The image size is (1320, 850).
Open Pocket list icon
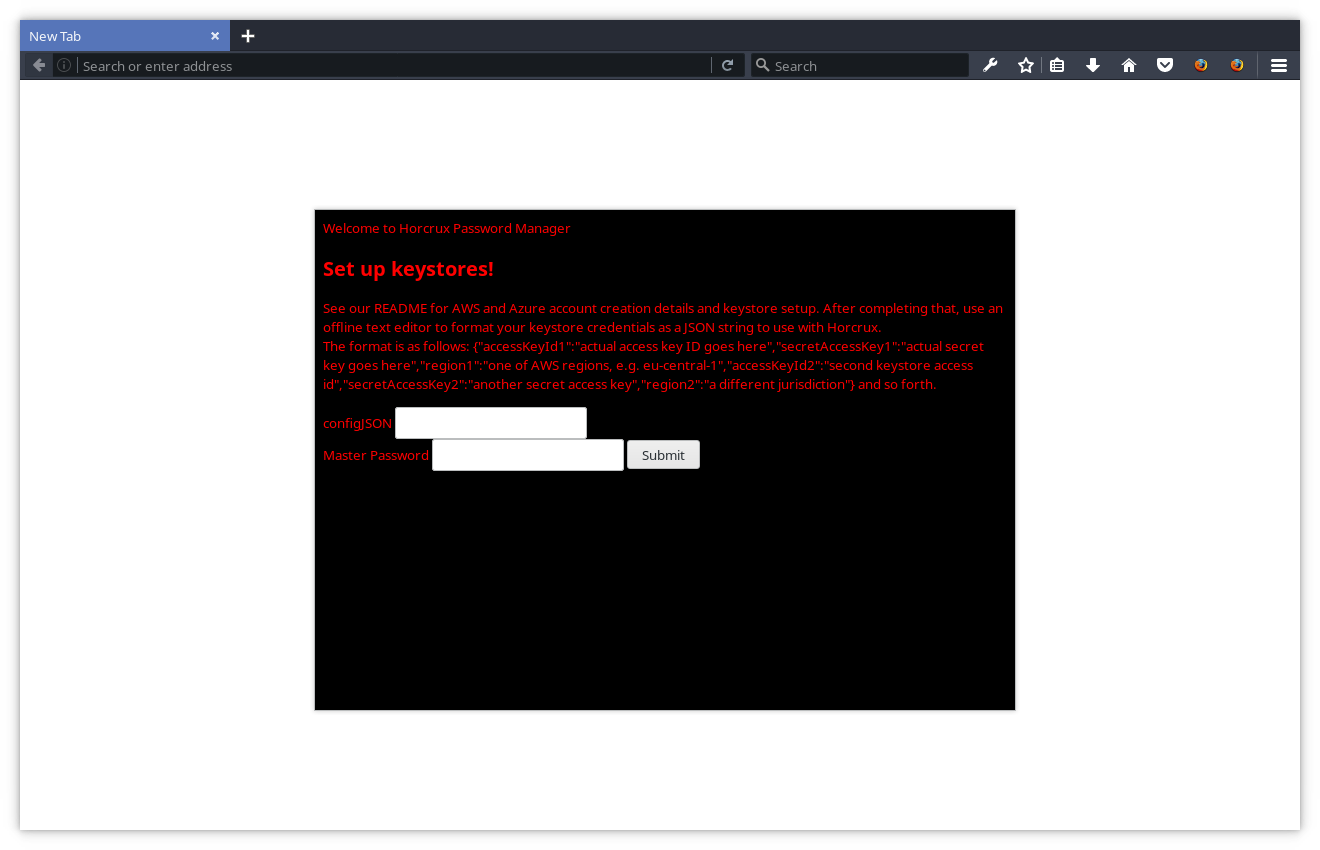(x=1165, y=65)
